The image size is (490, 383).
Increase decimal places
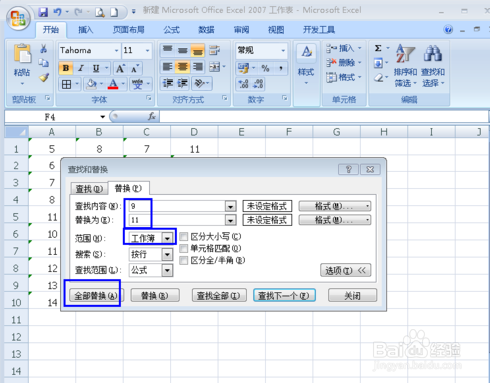click(x=243, y=84)
